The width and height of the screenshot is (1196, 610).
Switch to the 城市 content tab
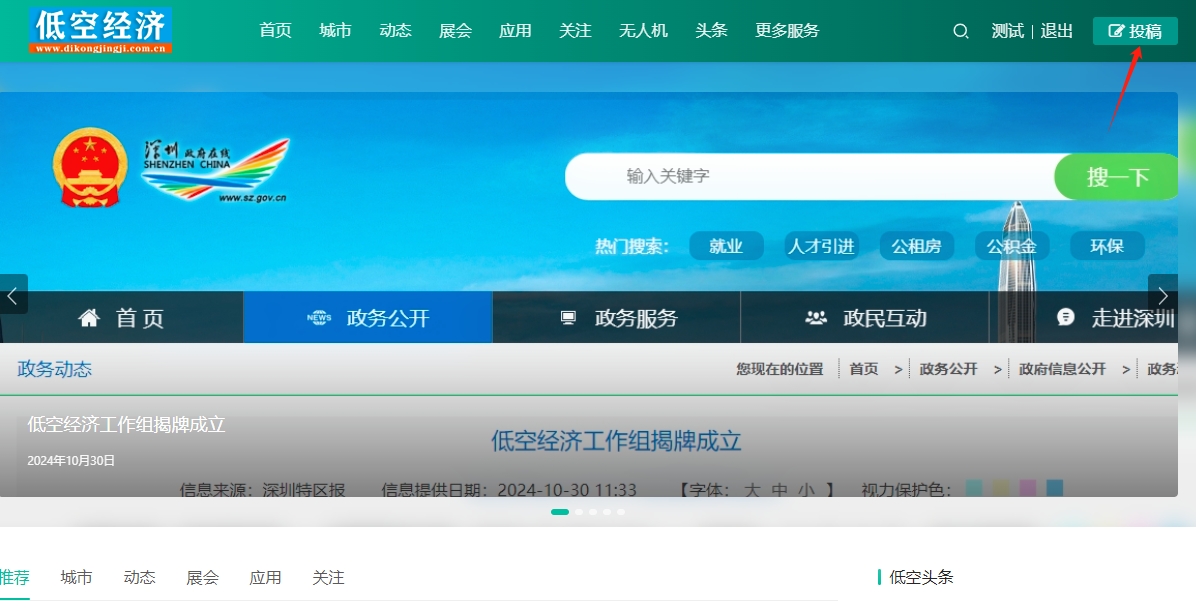[76, 577]
